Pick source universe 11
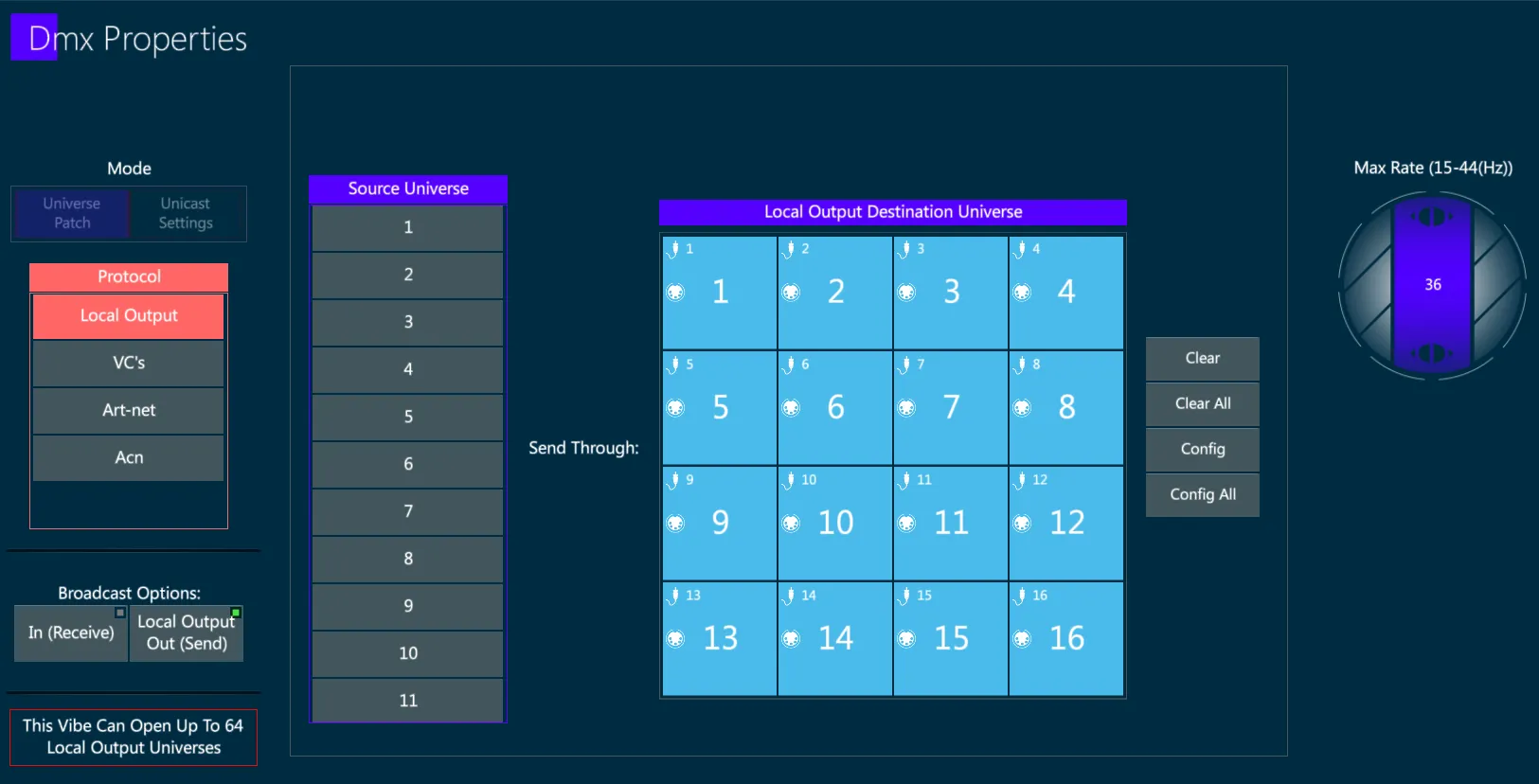 [408, 701]
